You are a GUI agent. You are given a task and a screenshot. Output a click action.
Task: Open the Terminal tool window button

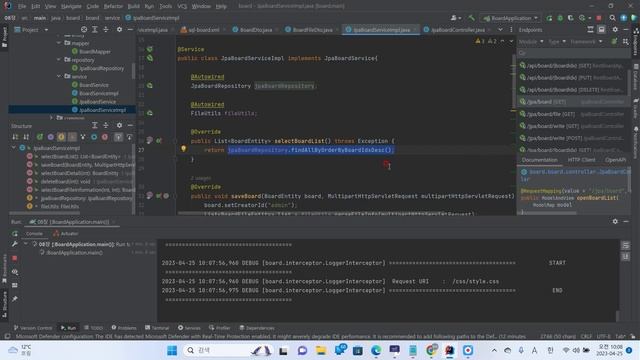pos(157,328)
